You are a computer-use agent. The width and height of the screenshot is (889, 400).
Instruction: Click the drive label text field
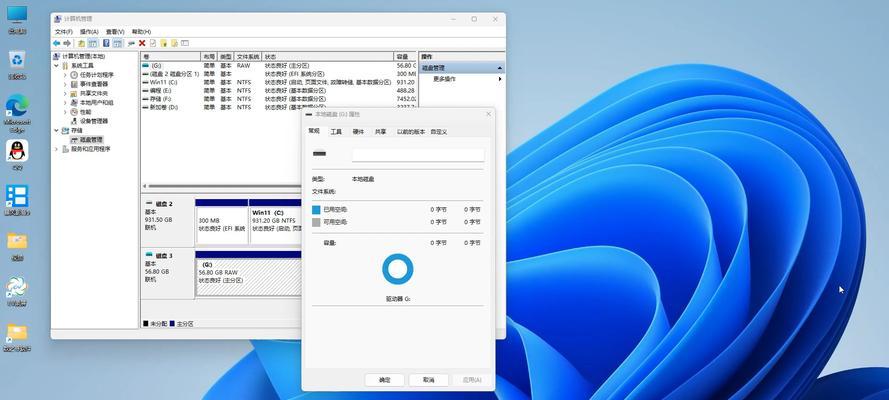[x=418, y=155]
